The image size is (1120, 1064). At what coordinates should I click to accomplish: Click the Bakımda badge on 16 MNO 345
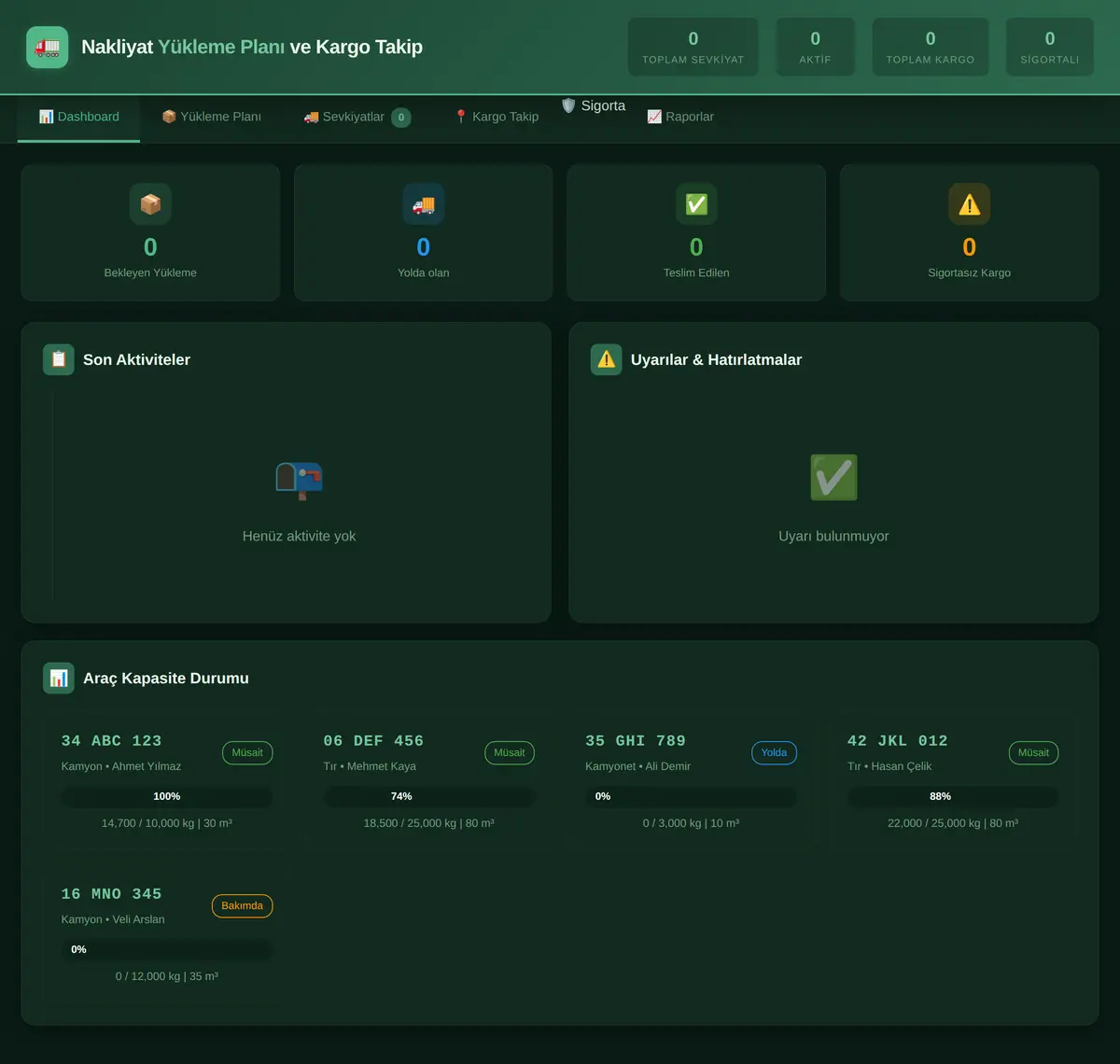click(242, 905)
